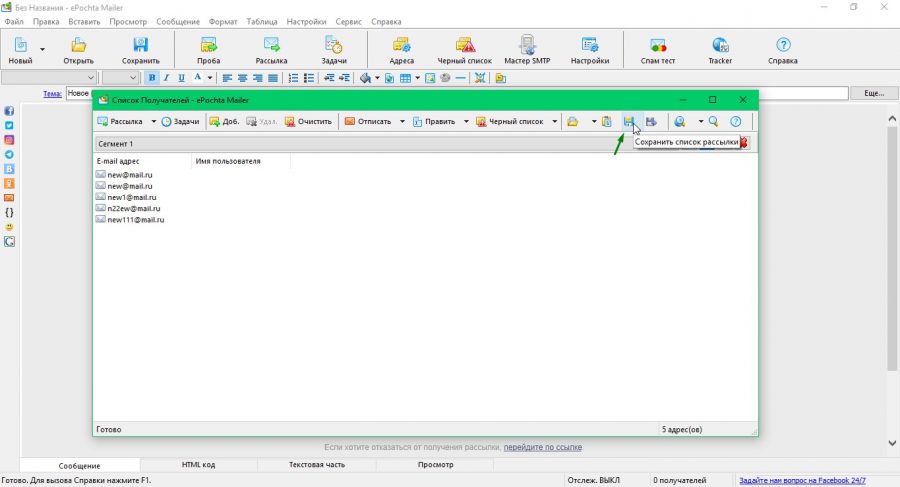The image size is (900, 487).
Task: Sort by E-mail адрес column header
Action: coord(142,161)
